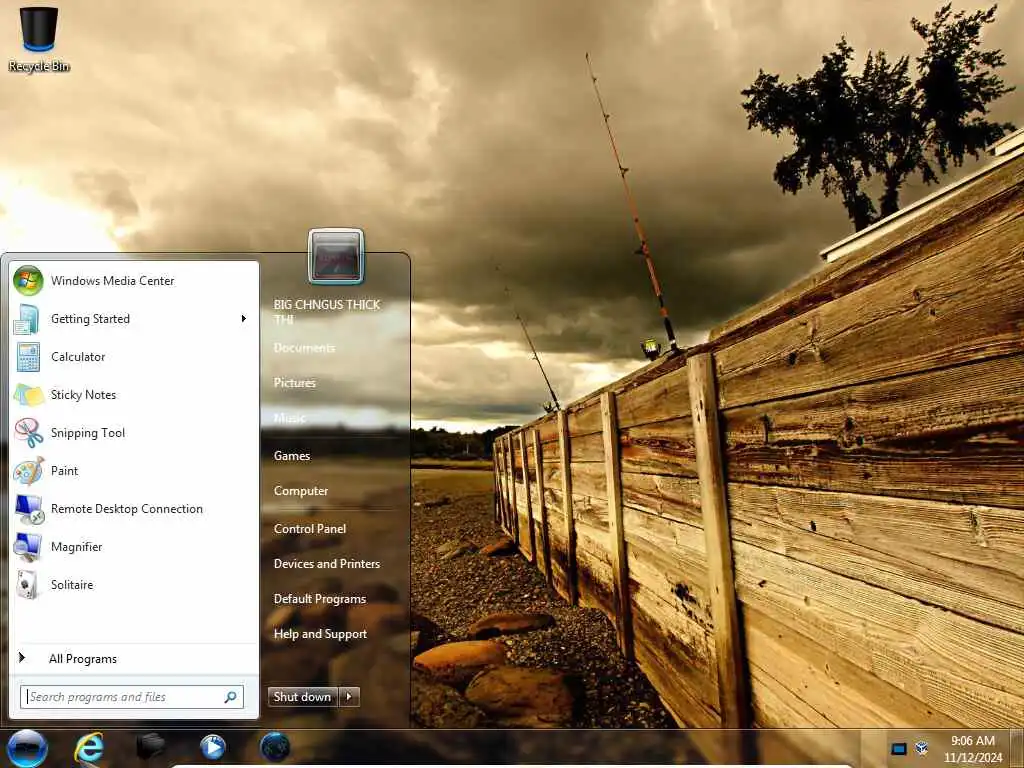The image size is (1024, 768).
Task: Open the Magnifier icon
Action: 28,547
